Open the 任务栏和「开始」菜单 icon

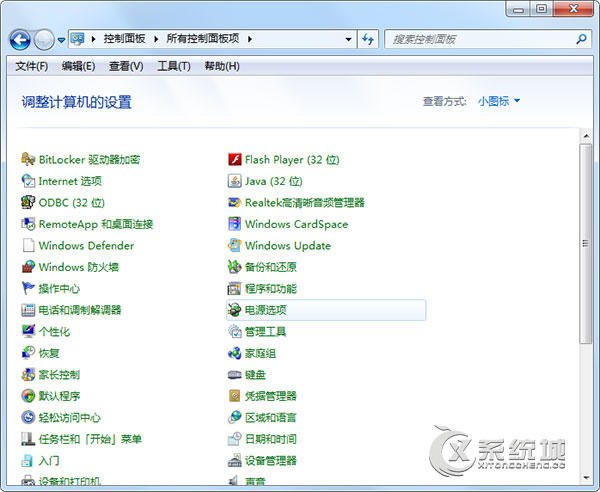point(28,439)
